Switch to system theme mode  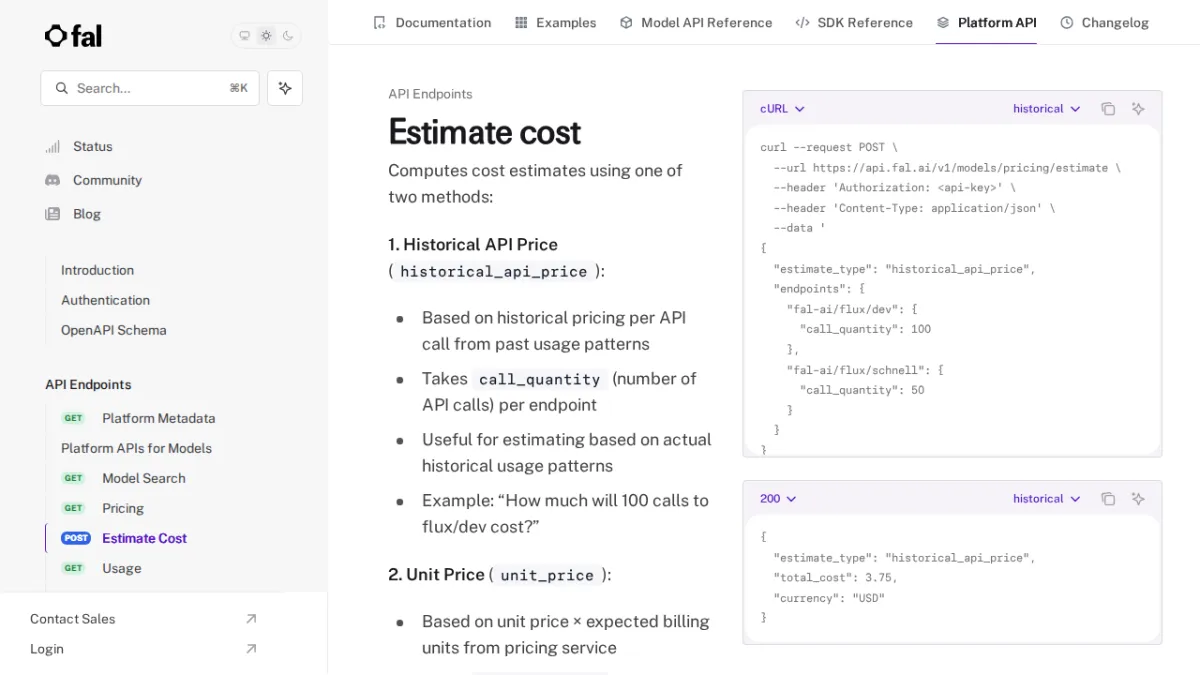[244, 36]
